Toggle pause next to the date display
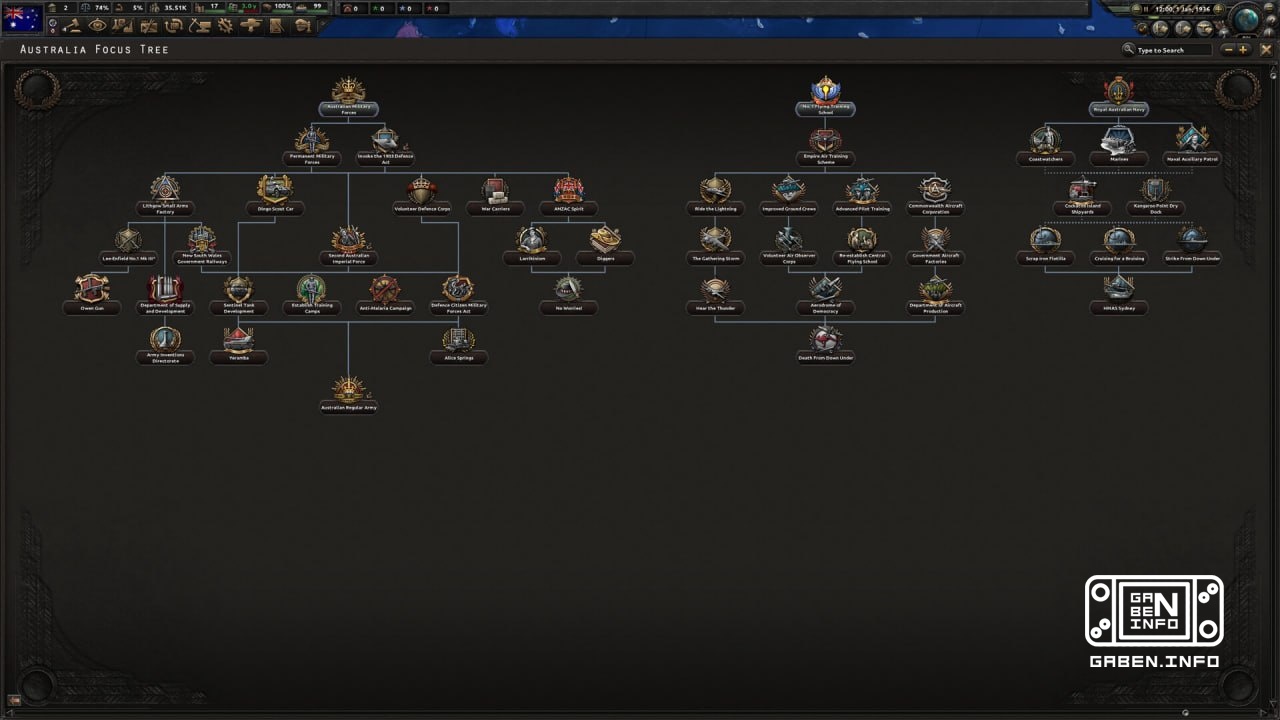Viewport: 1280px width, 720px height. [1146, 8]
